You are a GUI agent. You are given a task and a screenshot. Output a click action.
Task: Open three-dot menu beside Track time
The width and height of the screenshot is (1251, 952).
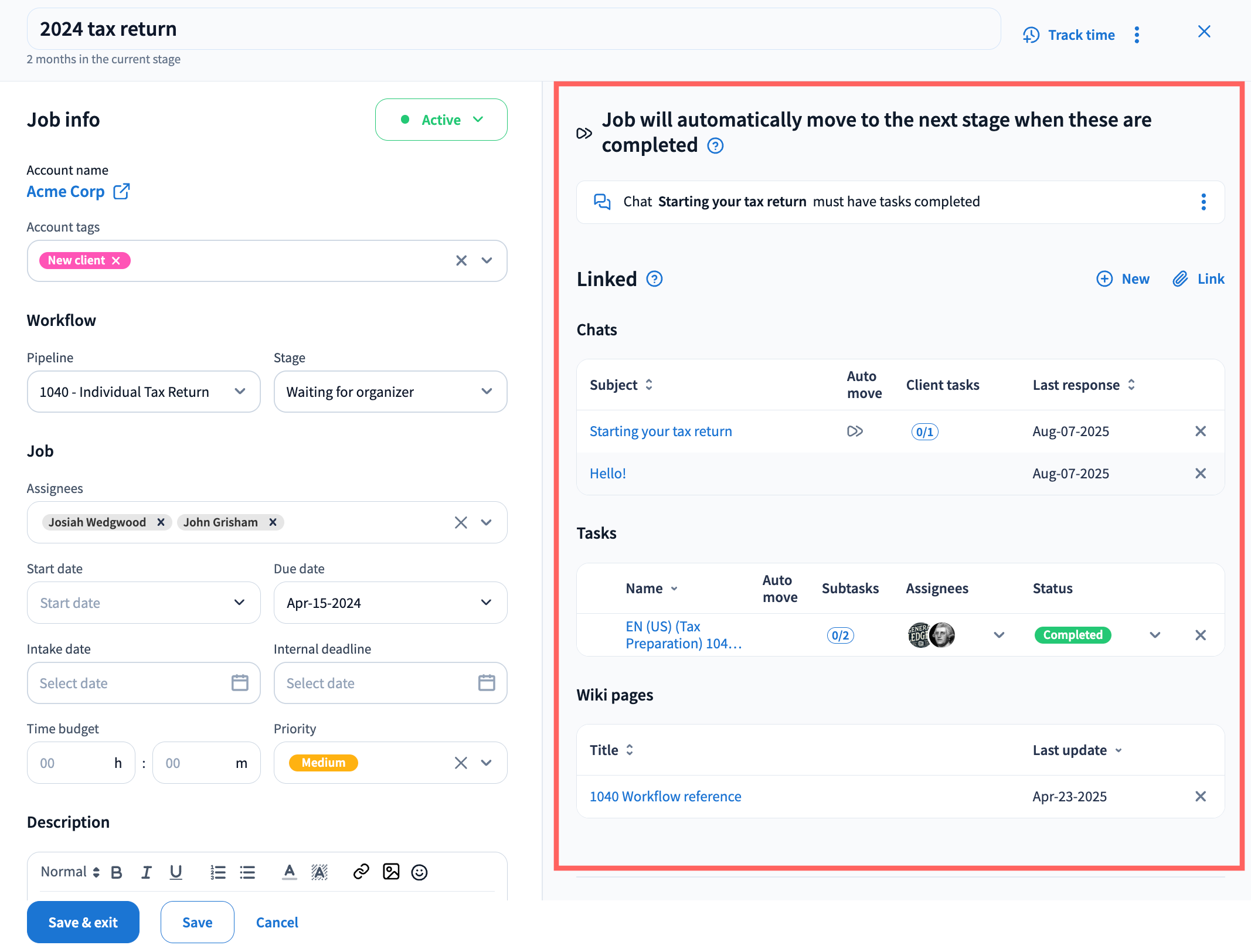[x=1137, y=35]
